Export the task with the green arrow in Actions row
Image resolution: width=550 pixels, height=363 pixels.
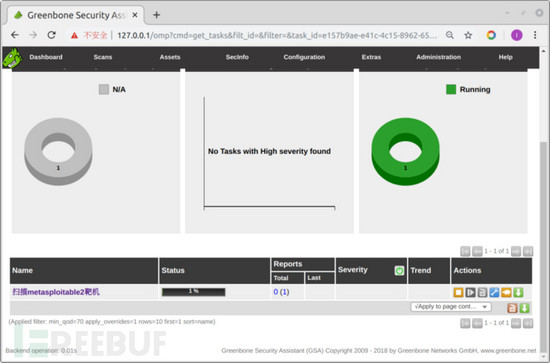518,292
